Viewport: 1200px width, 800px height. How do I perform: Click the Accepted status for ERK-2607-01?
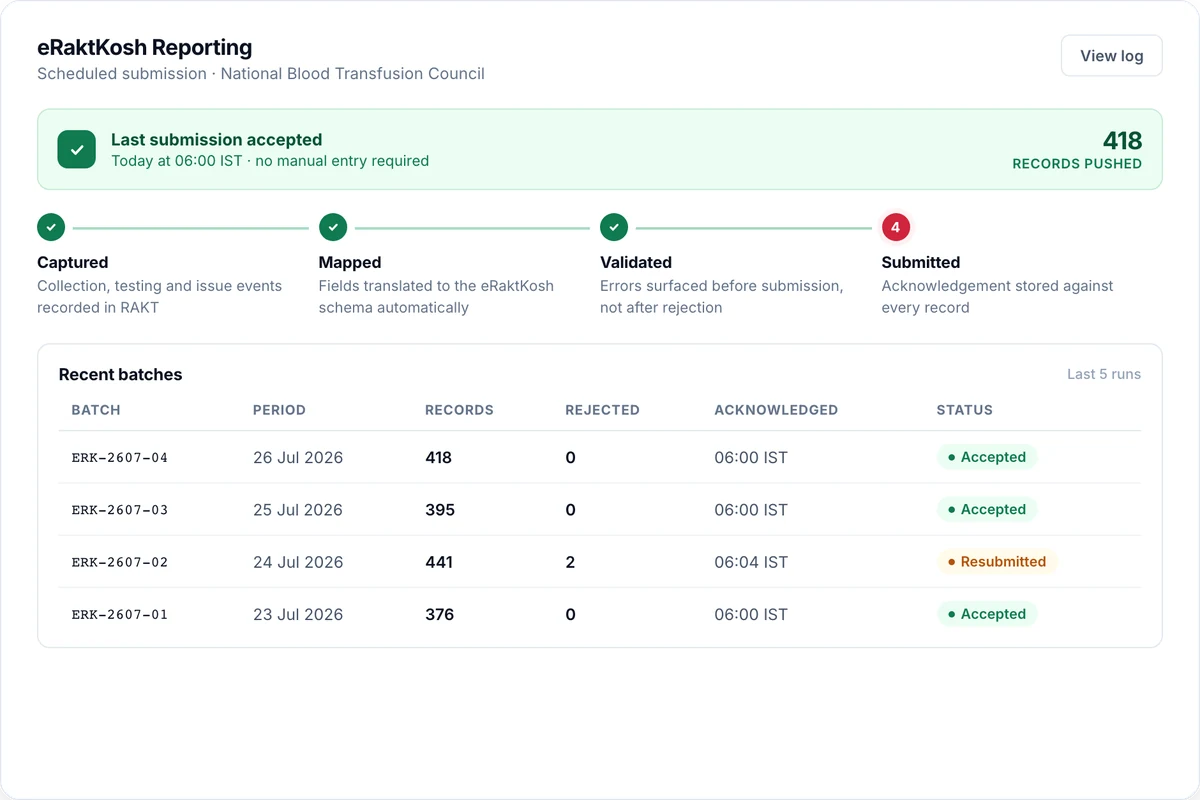pyautogui.click(x=987, y=614)
